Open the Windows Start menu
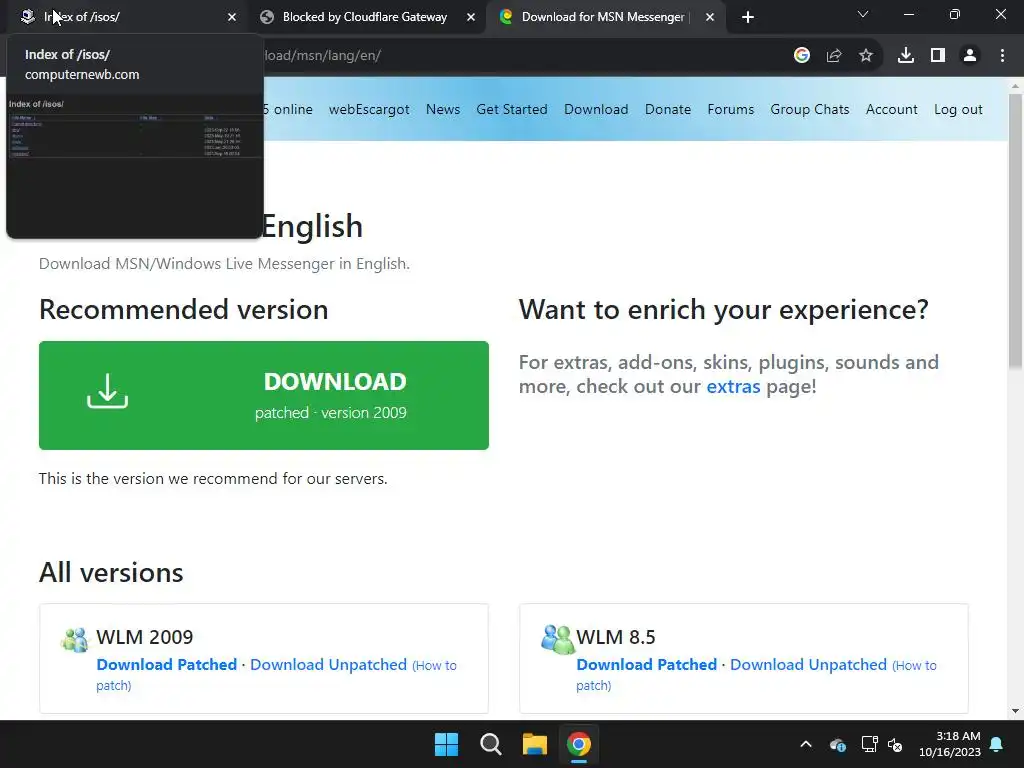This screenshot has height=768, width=1024. click(447, 744)
